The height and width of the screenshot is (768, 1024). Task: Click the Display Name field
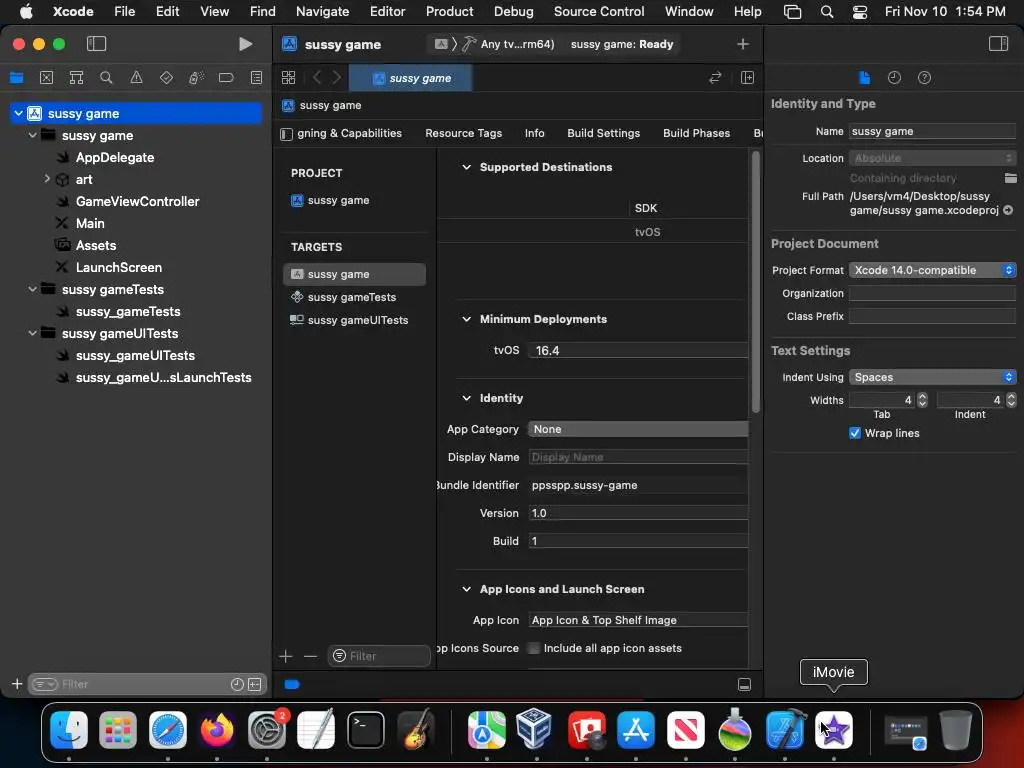(x=637, y=457)
